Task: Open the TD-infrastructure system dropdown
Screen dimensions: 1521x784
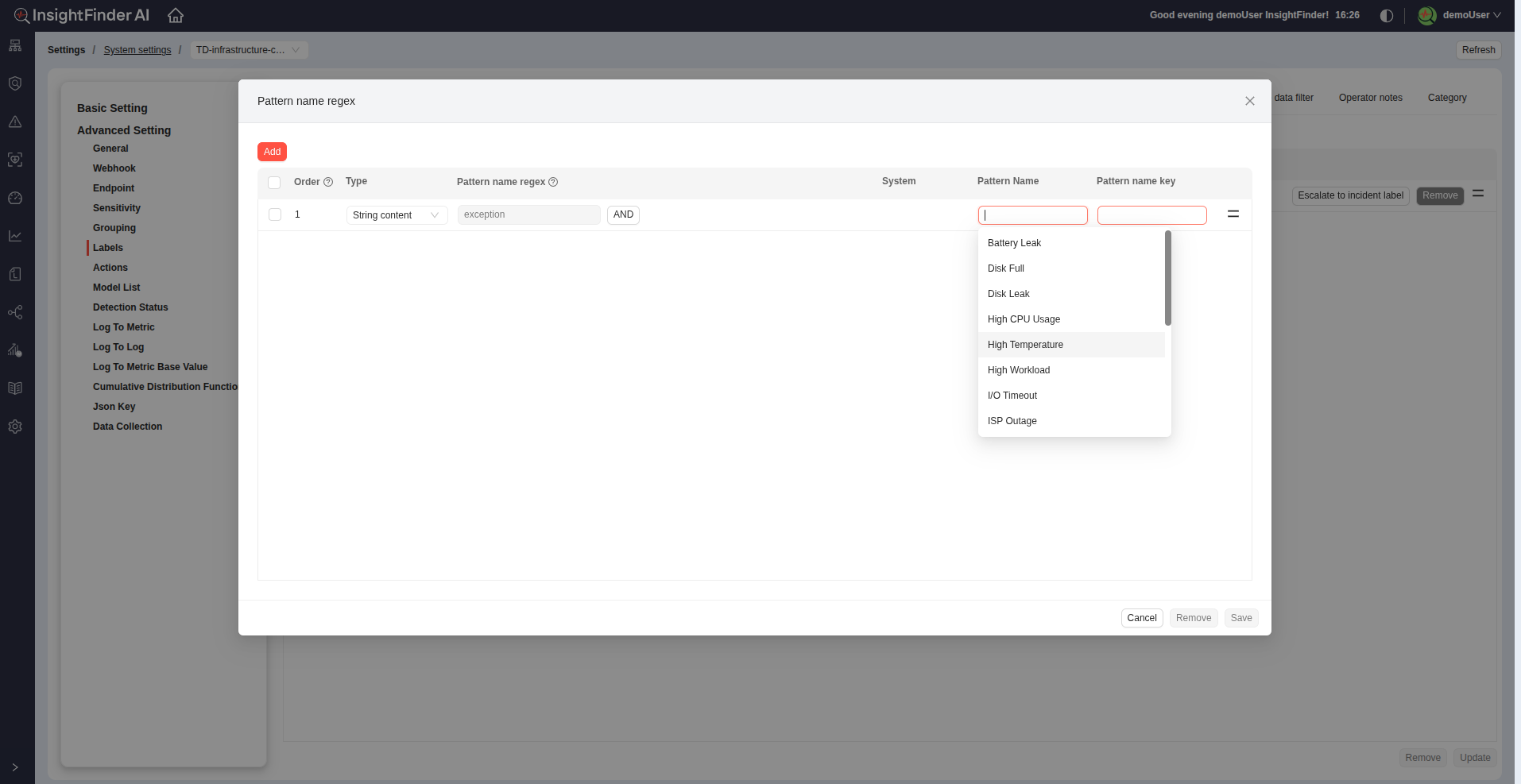Action: [249, 50]
